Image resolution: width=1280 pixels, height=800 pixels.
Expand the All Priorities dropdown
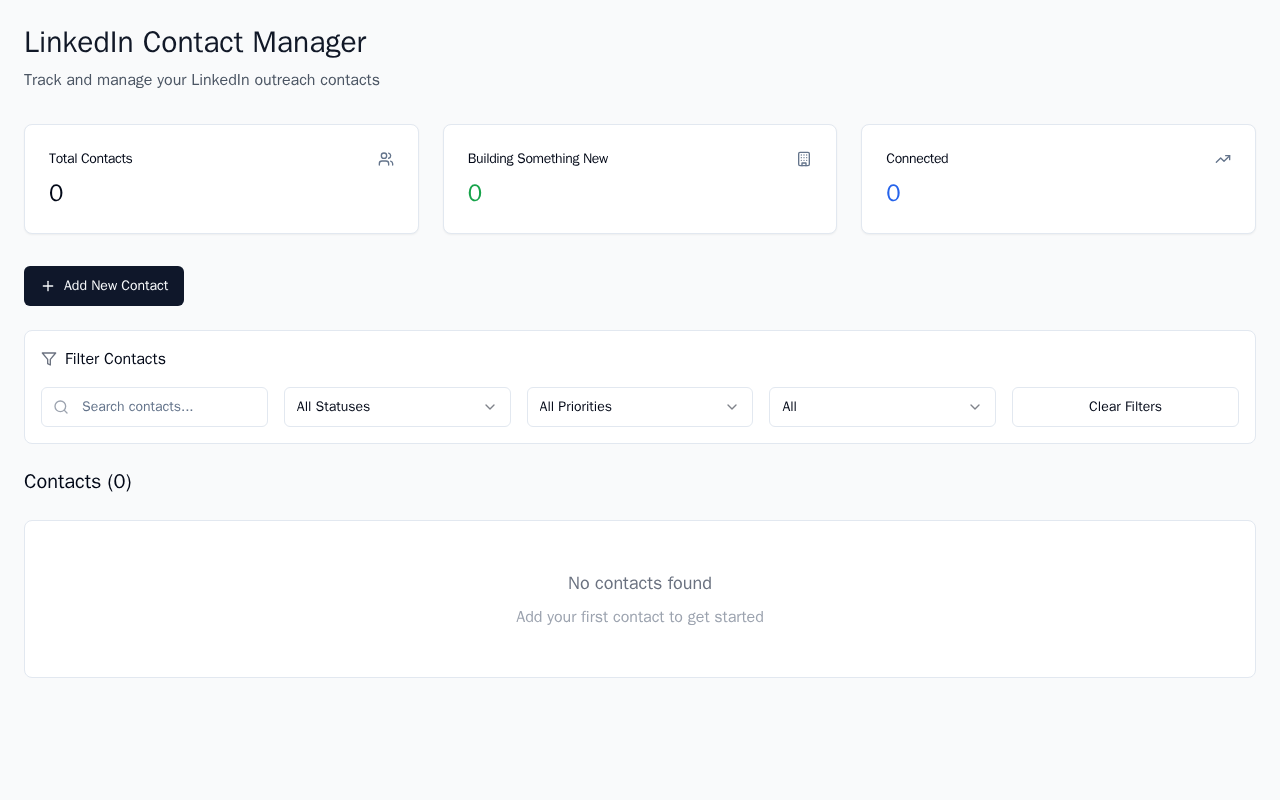click(640, 407)
